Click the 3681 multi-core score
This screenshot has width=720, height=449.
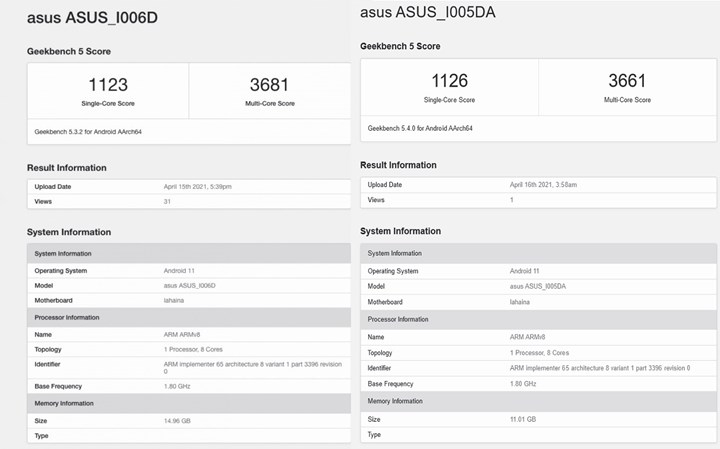pyautogui.click(x=270, y=85)
